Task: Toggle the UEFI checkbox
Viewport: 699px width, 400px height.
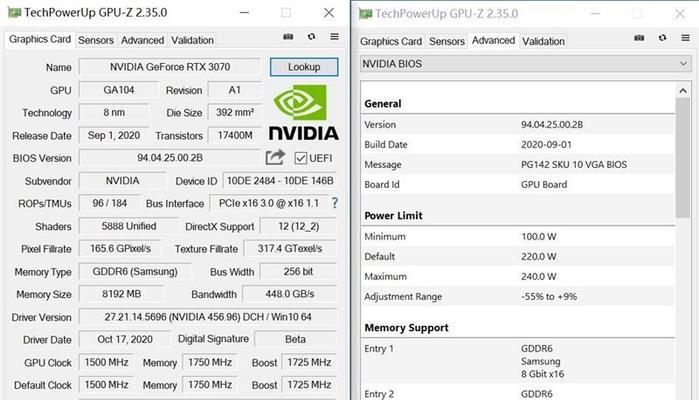Action: coord(301,158)
